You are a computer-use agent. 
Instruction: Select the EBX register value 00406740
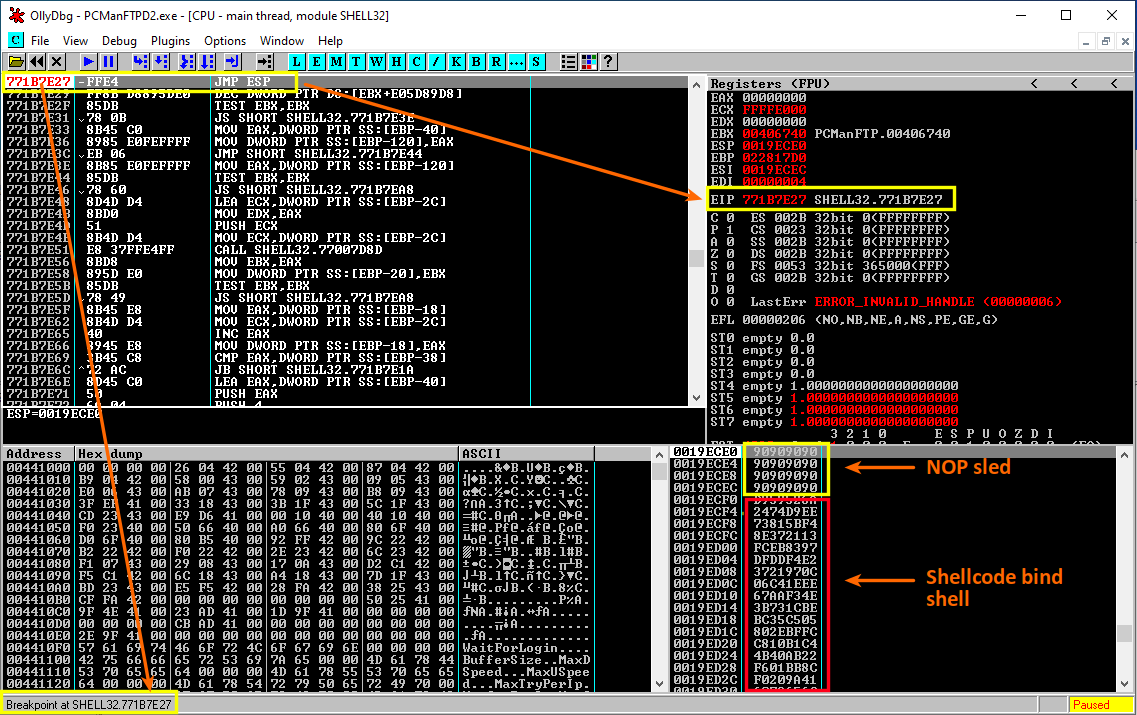pyautogui.click(x=774, y=133)
